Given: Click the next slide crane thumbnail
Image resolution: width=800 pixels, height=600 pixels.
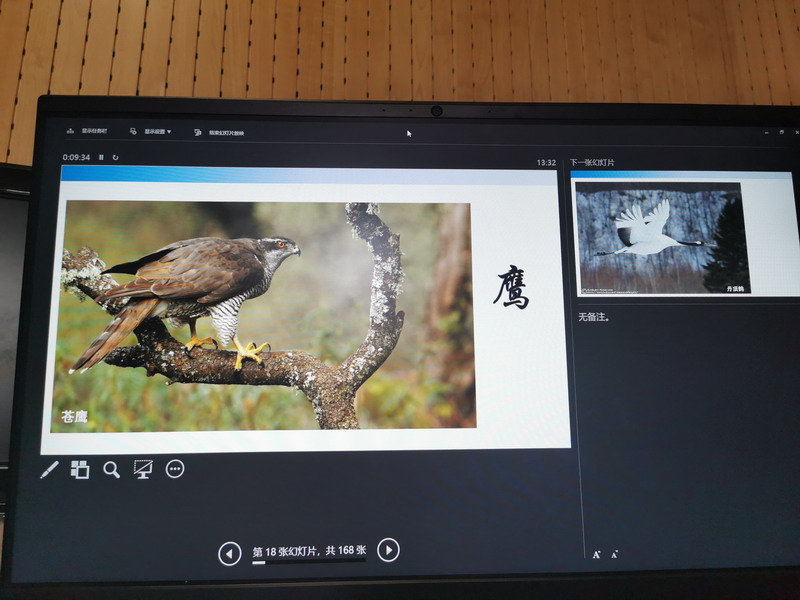Looking at the screenshot, I should [x=662, y=238].
